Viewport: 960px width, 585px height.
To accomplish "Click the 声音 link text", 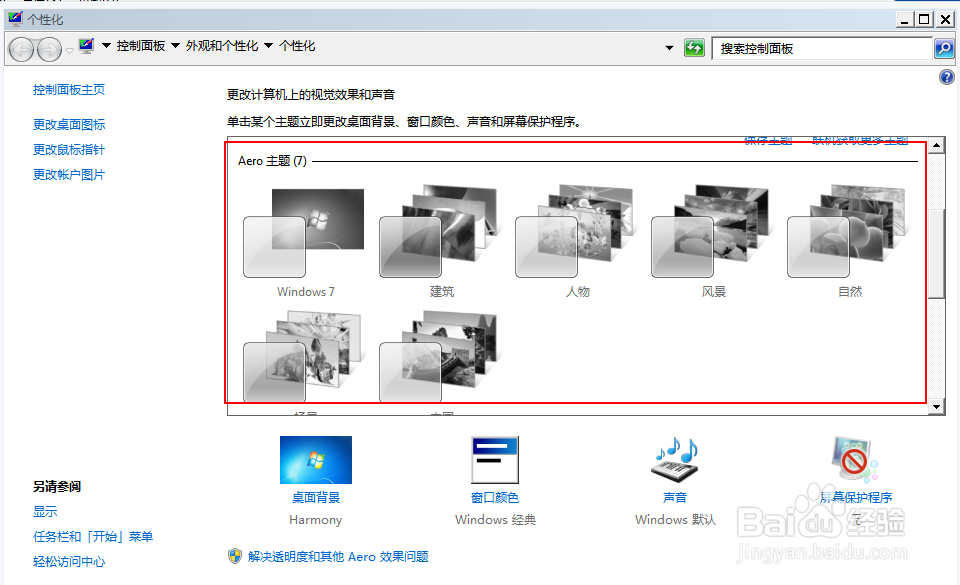I will tap(675, 497).
